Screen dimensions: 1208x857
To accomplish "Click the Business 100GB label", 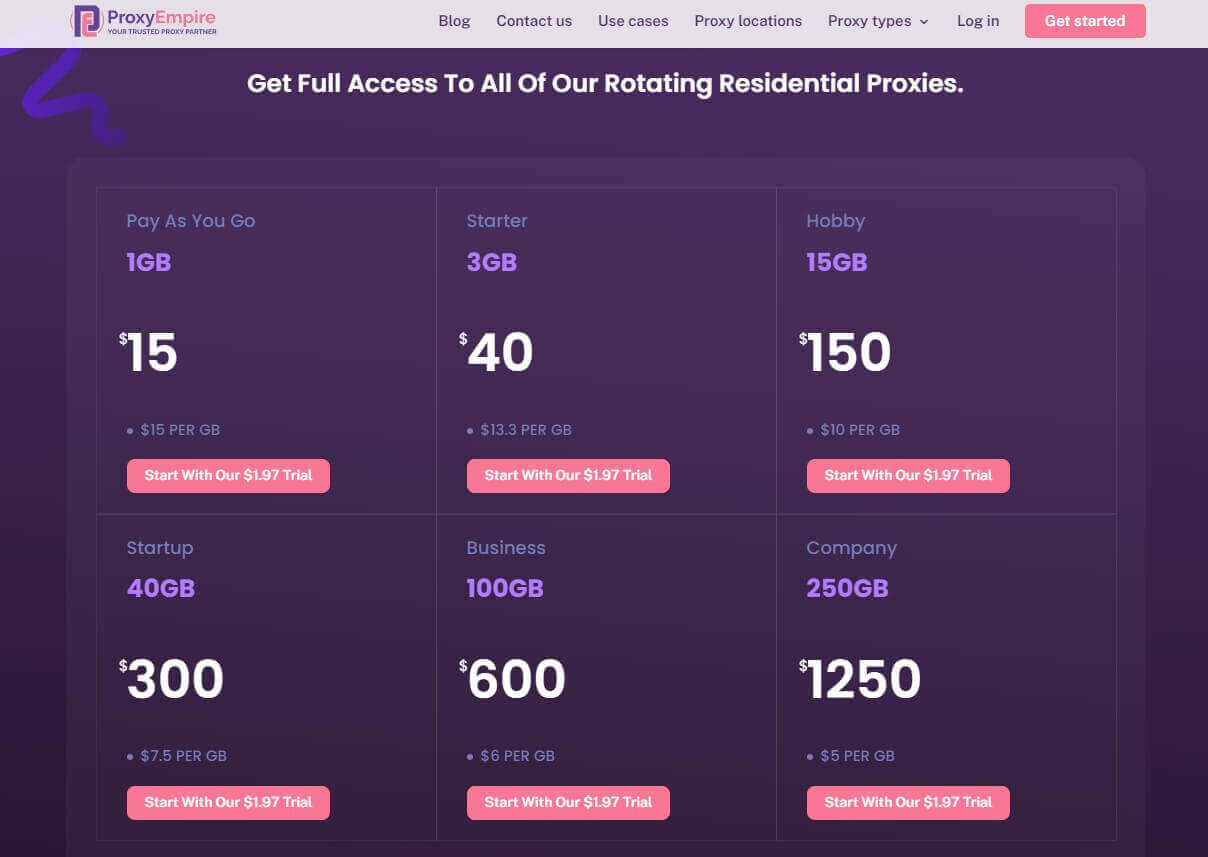I will coord(504,588).
